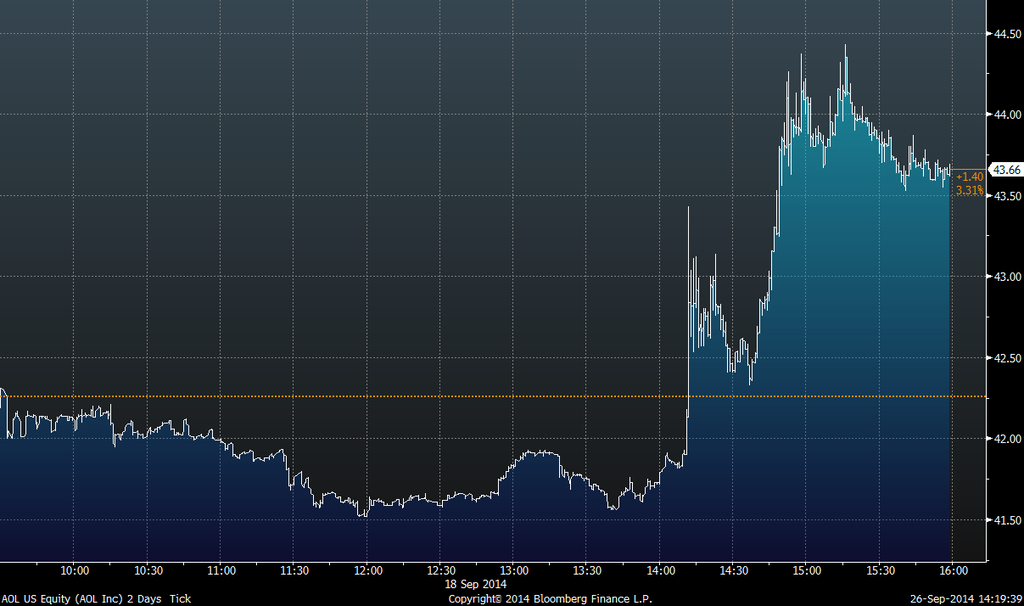Click the 44.00 y-axis label
Screen dimensions: 1024x606
pyautogui.click(x=1007, y=115)
